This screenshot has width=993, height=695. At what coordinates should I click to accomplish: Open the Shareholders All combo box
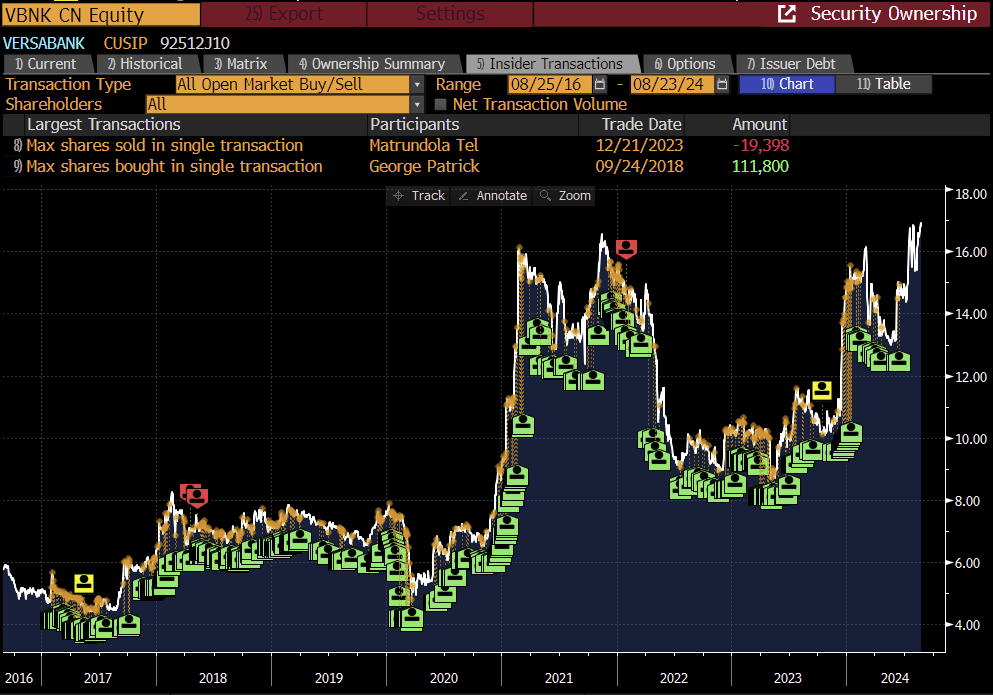(x=277, y=105)
